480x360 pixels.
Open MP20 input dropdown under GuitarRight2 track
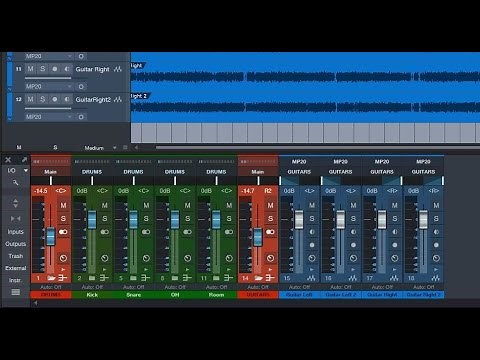(49, 117)
